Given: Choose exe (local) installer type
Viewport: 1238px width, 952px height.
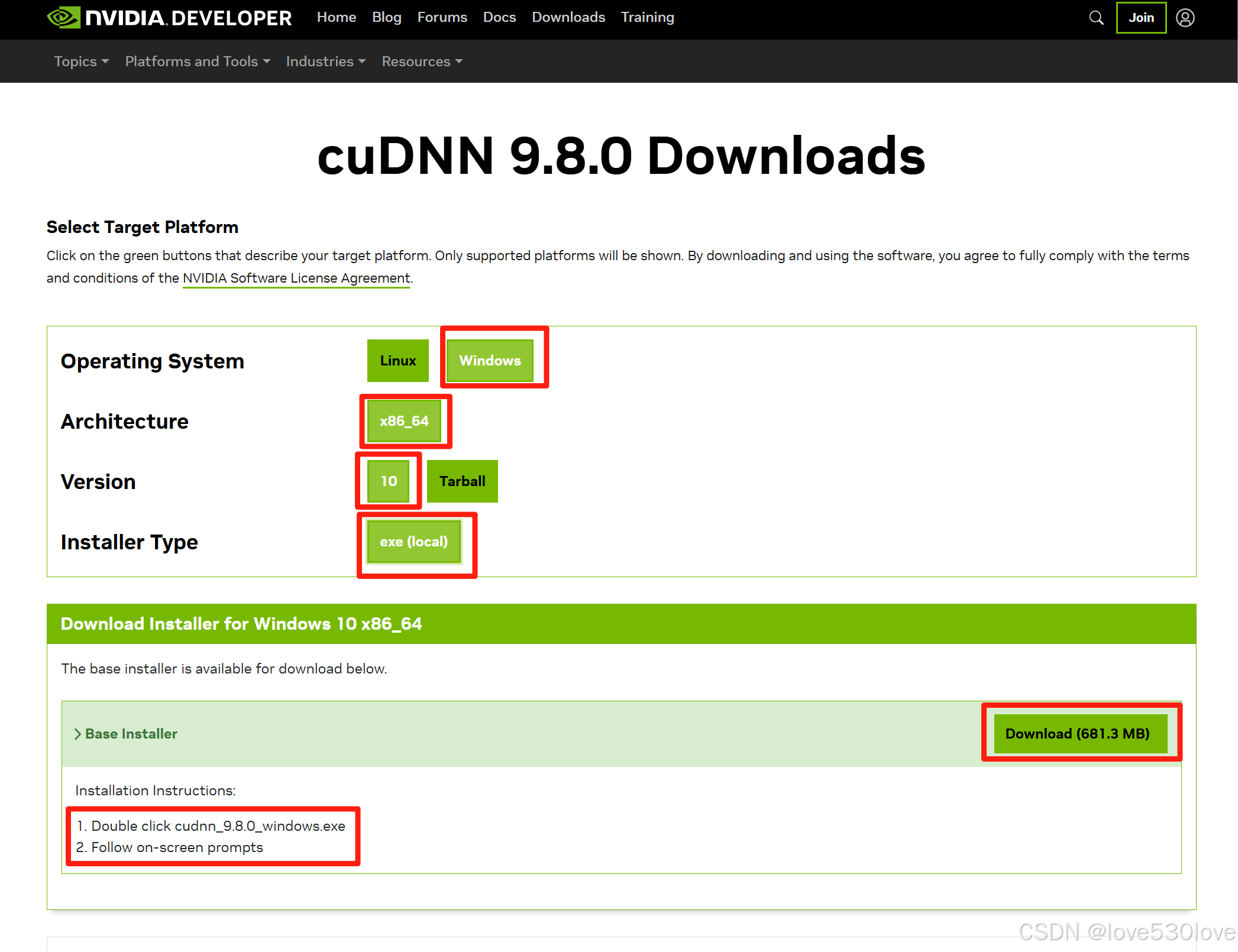Looking at the screenshot, I should tap(413, 542).
